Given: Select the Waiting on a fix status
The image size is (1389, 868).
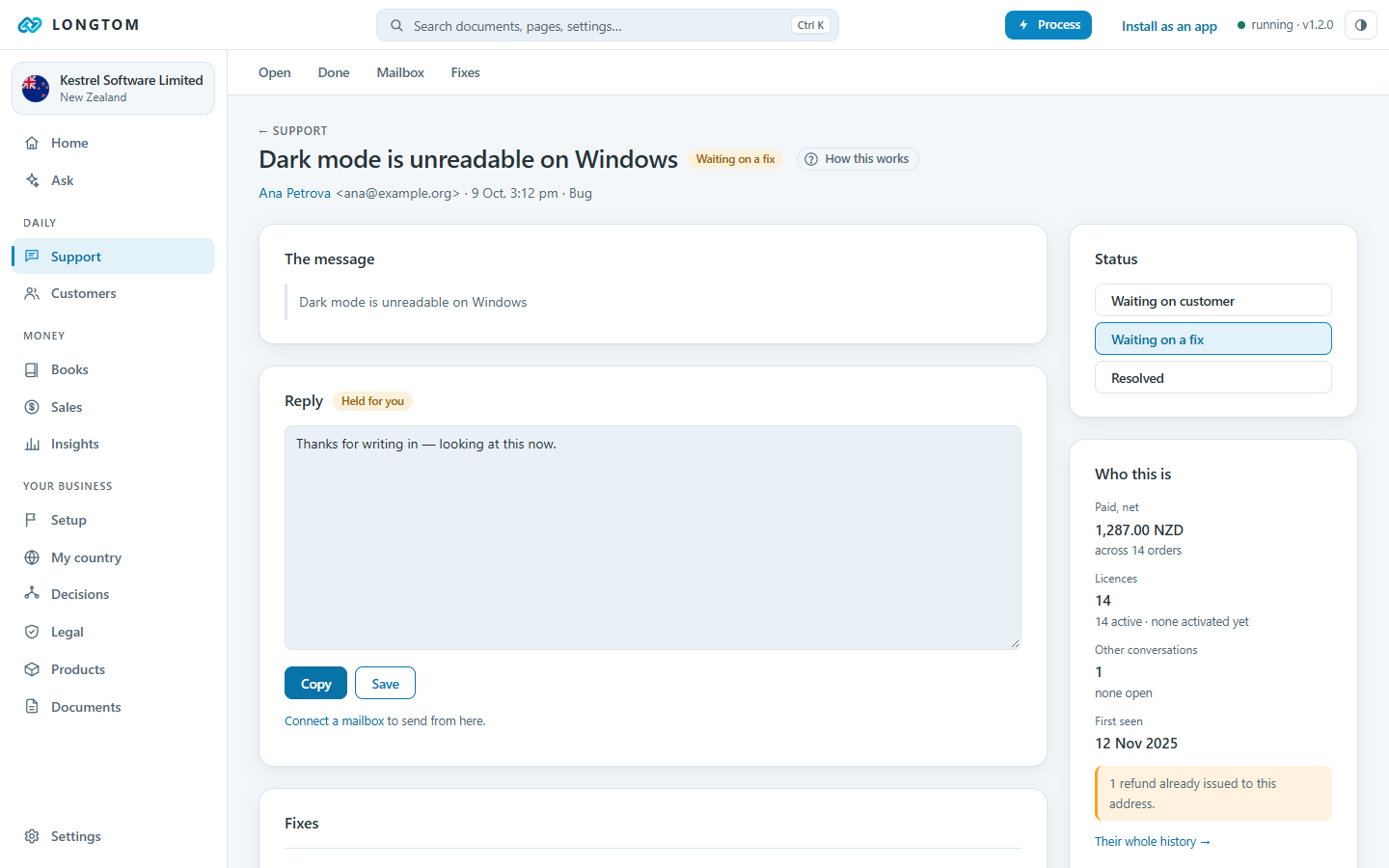Looking at the screenshot, I should [x=1212, y=339].
